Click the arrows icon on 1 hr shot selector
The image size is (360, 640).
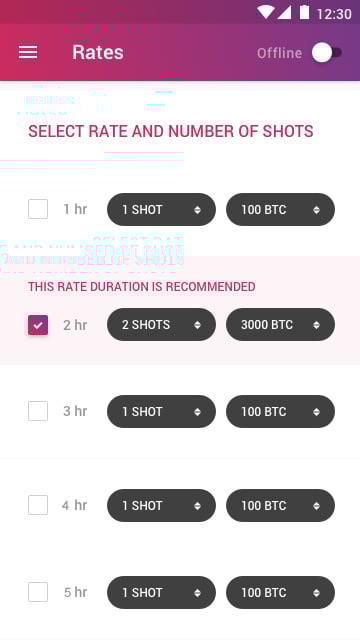[x=198, y=210]
